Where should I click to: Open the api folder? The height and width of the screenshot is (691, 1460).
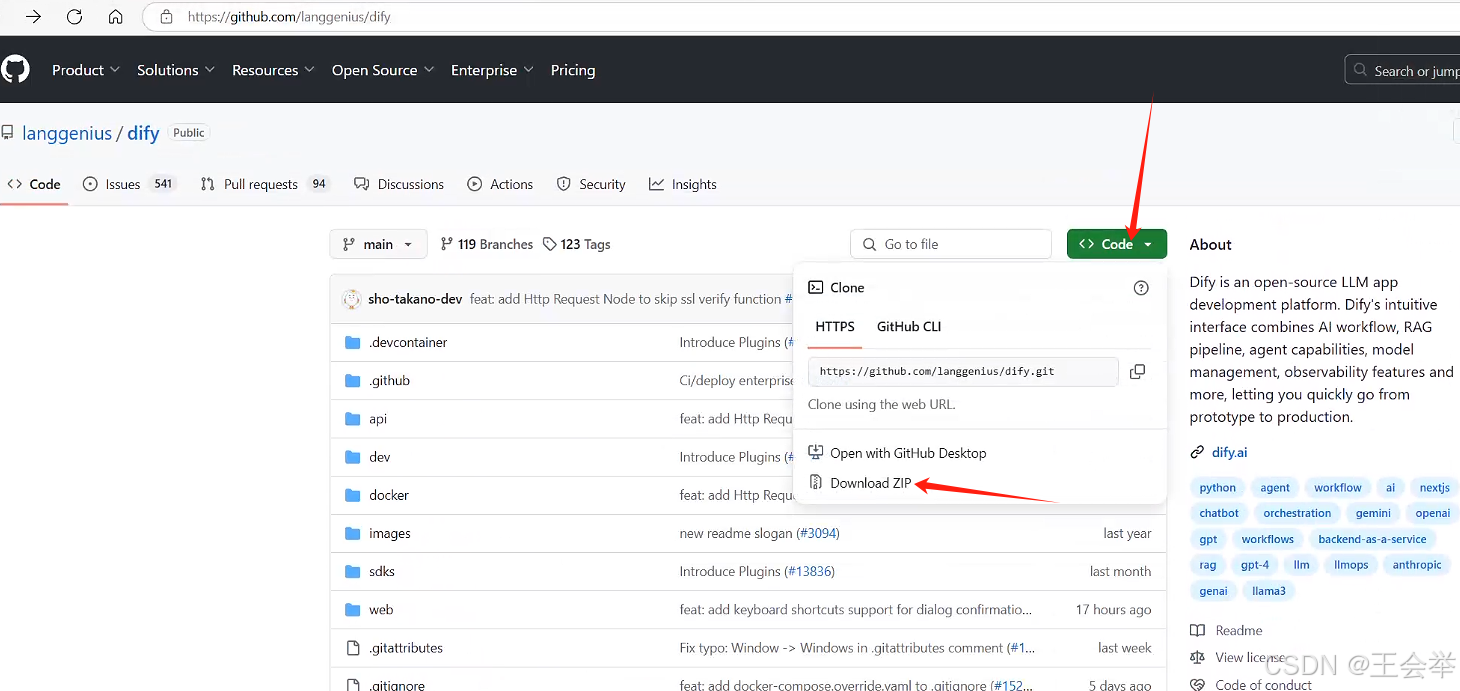point(378,419)
